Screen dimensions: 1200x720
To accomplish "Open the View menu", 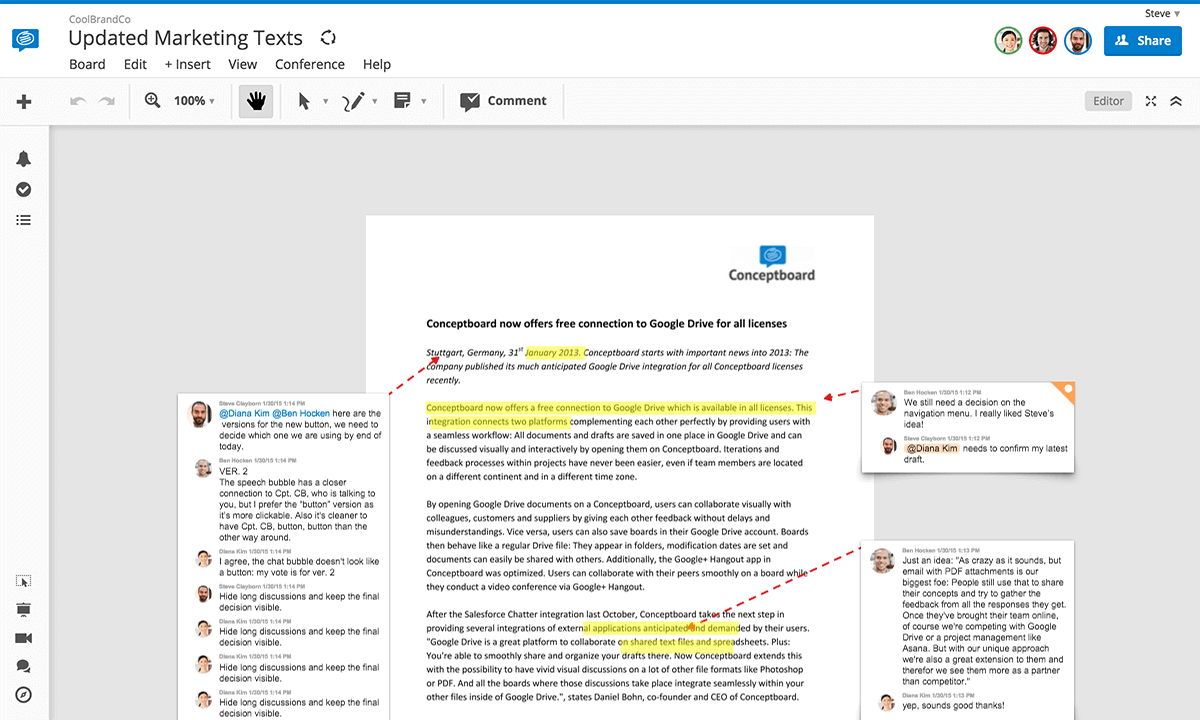I will [x=243, y=64].
